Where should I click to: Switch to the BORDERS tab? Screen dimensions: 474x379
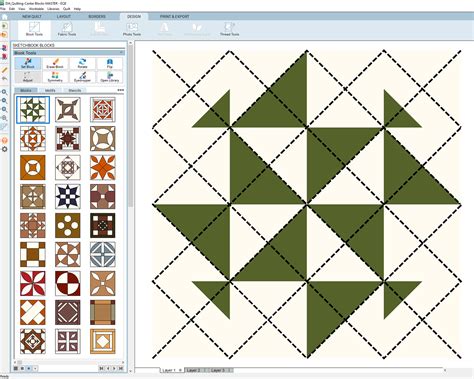click(97, 16)
